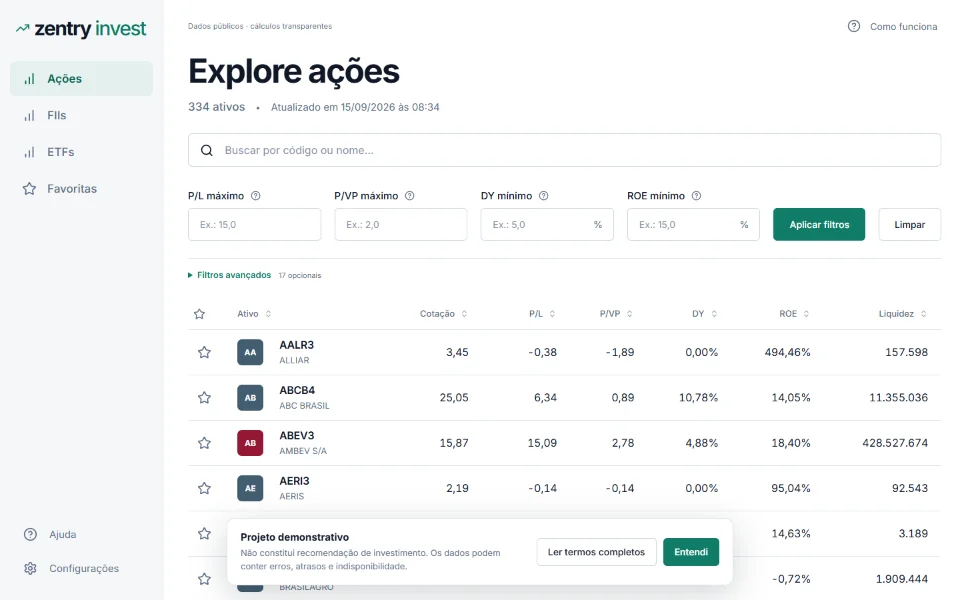Click the Limpar button

coord(910,225)
